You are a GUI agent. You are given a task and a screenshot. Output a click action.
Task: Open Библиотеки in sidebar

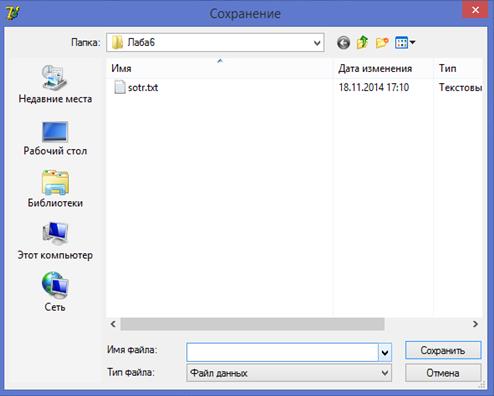coord(55,189)
